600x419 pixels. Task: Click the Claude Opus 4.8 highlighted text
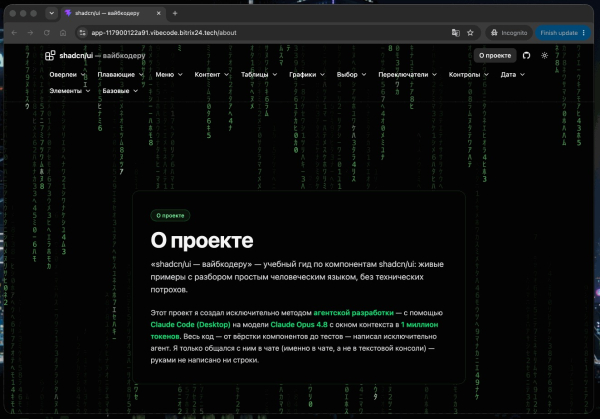(299, 325)
